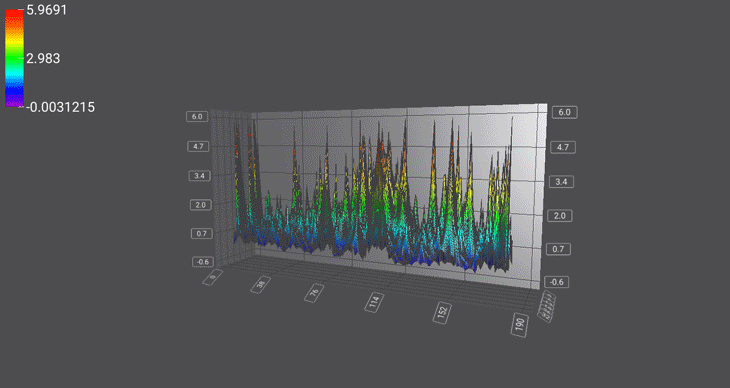Select the blue bottom of the color gradient bar
The height and width of the screenshot is (388, 730).
coord(14,95)
